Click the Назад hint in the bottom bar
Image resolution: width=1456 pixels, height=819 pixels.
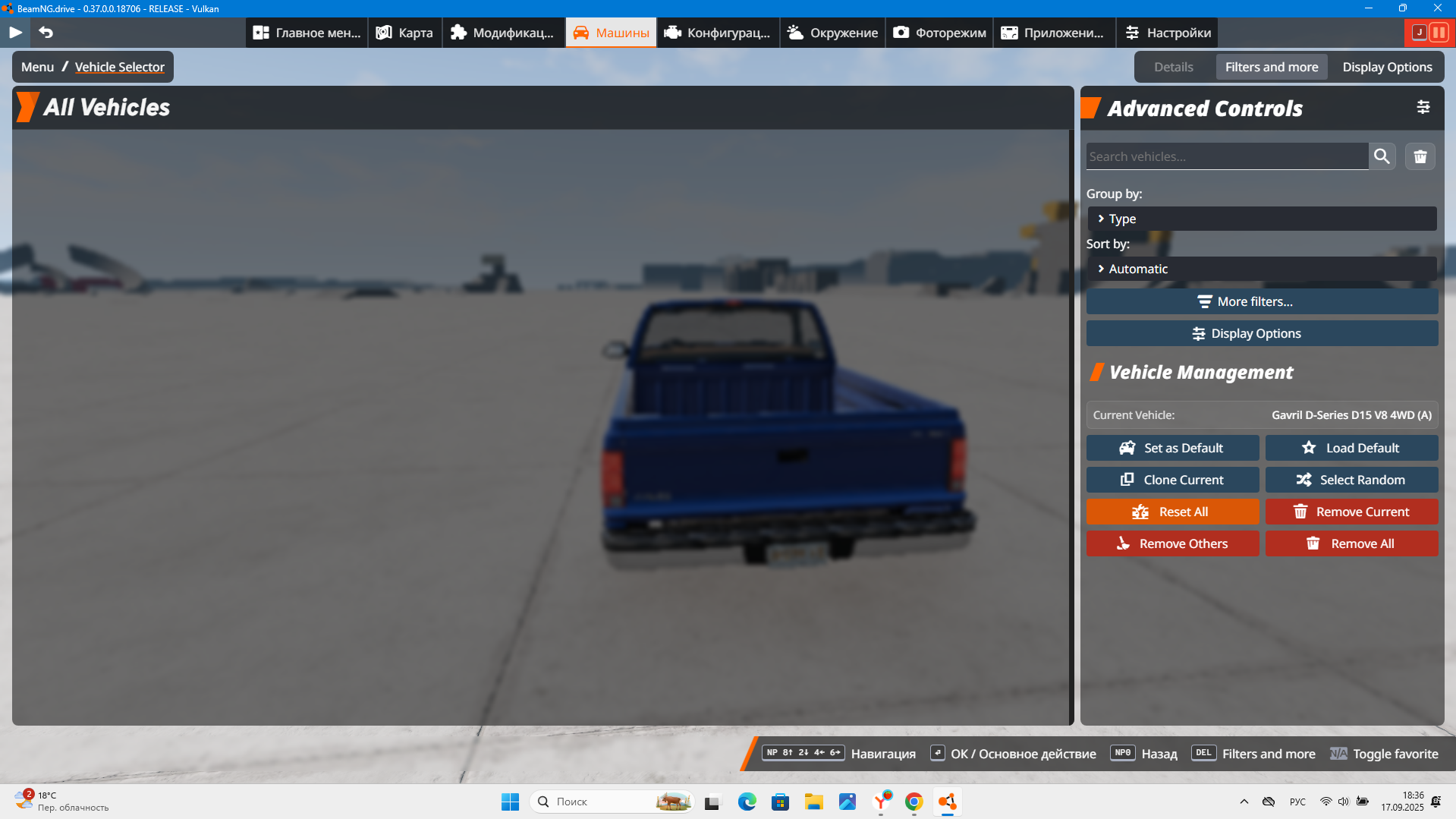click(1143, 754)
